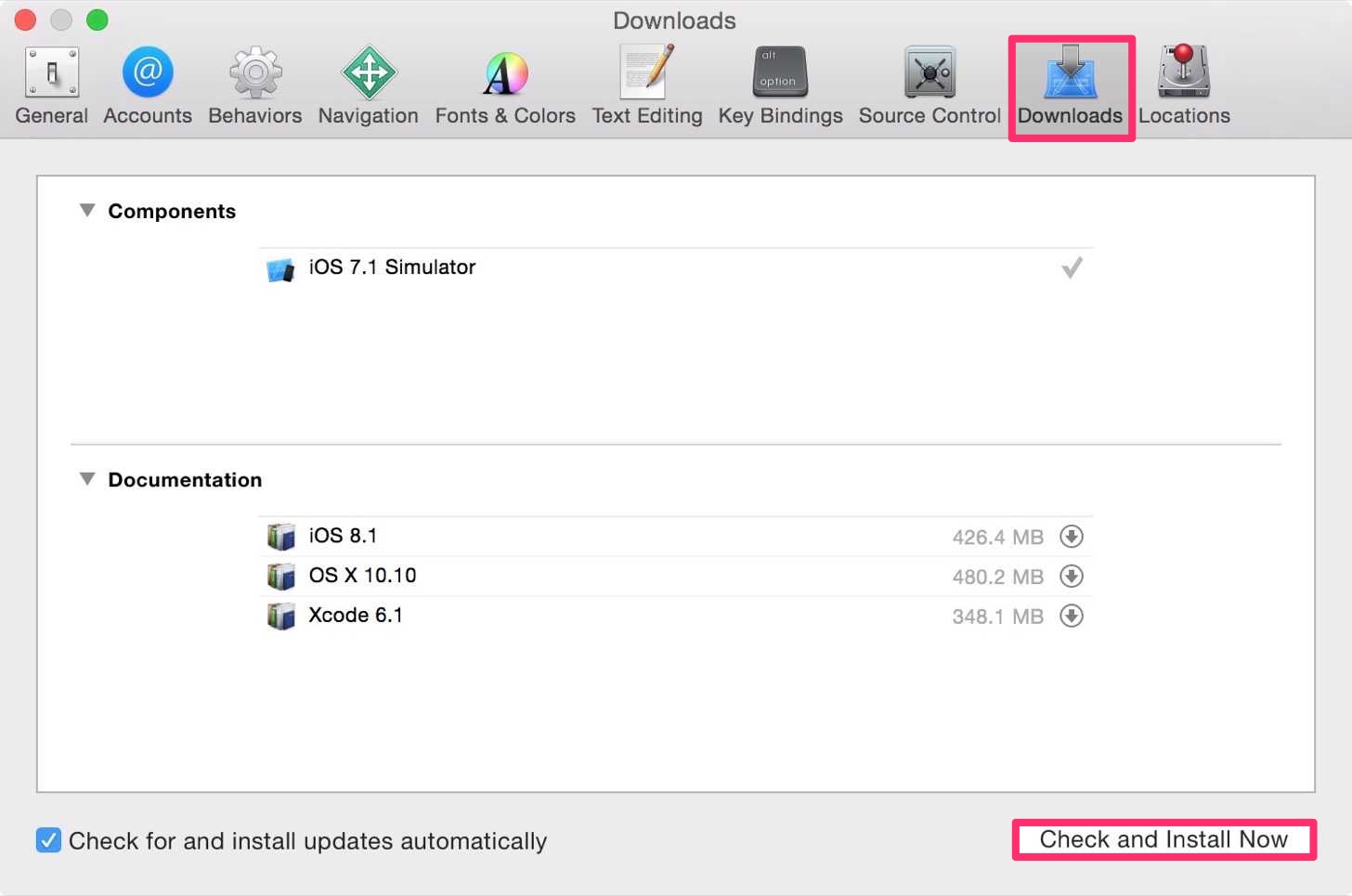This screenshot has width=1352, height=896.
Task: Open the Source Control vault icon
Action: pyautogui.click(x=929, y=72)
